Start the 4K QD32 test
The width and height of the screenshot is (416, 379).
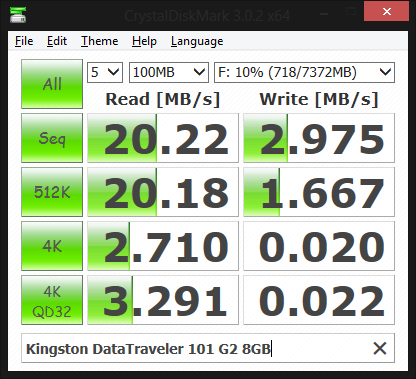pyautogui.click(x=52, y=300)
